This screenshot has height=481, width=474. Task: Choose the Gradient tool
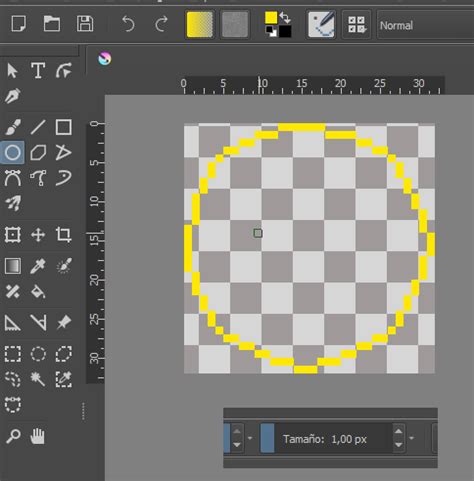(x=13, y=266)
